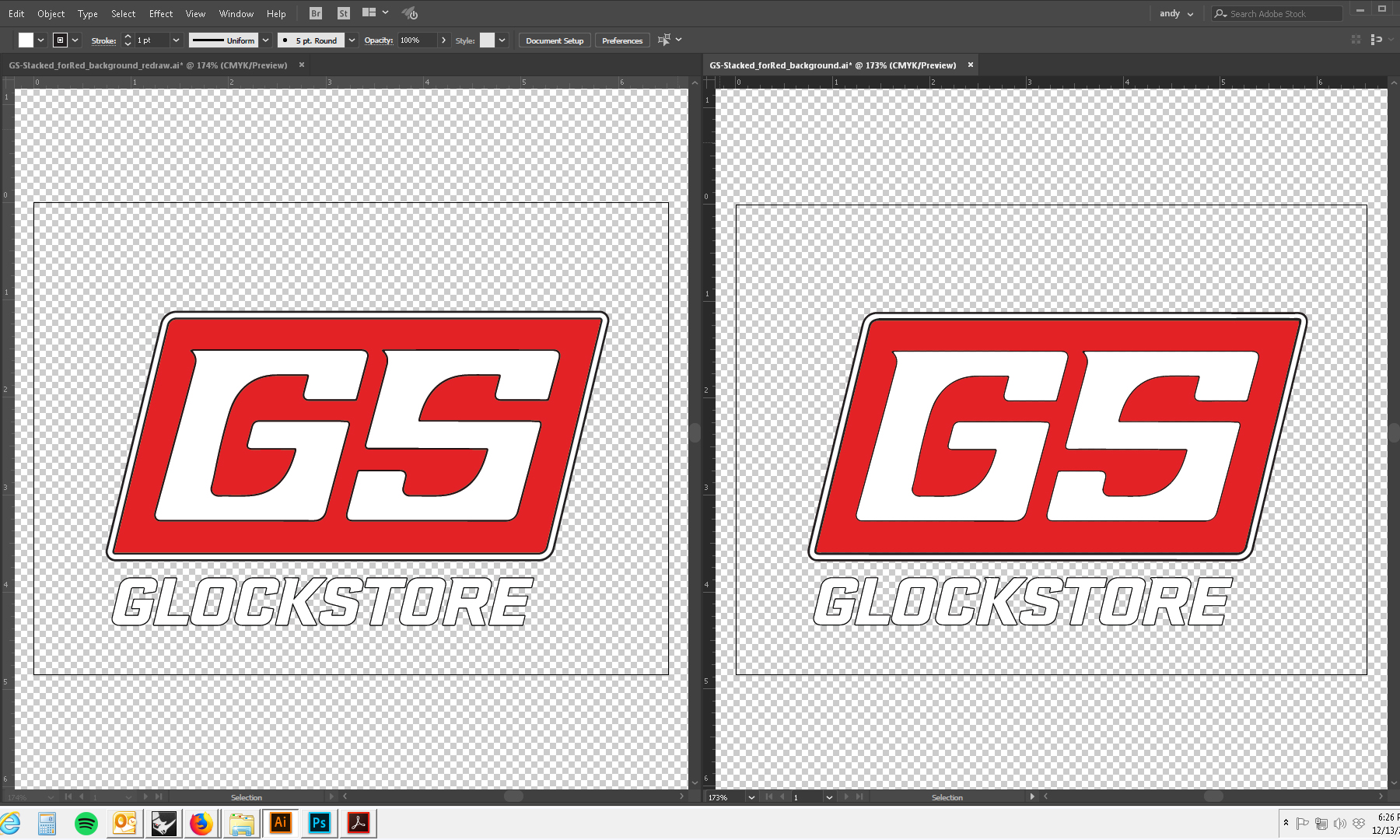This screenshot has width=1400, height=840.
Task: Open Rhino app from the taskbar
Action: 163,824
